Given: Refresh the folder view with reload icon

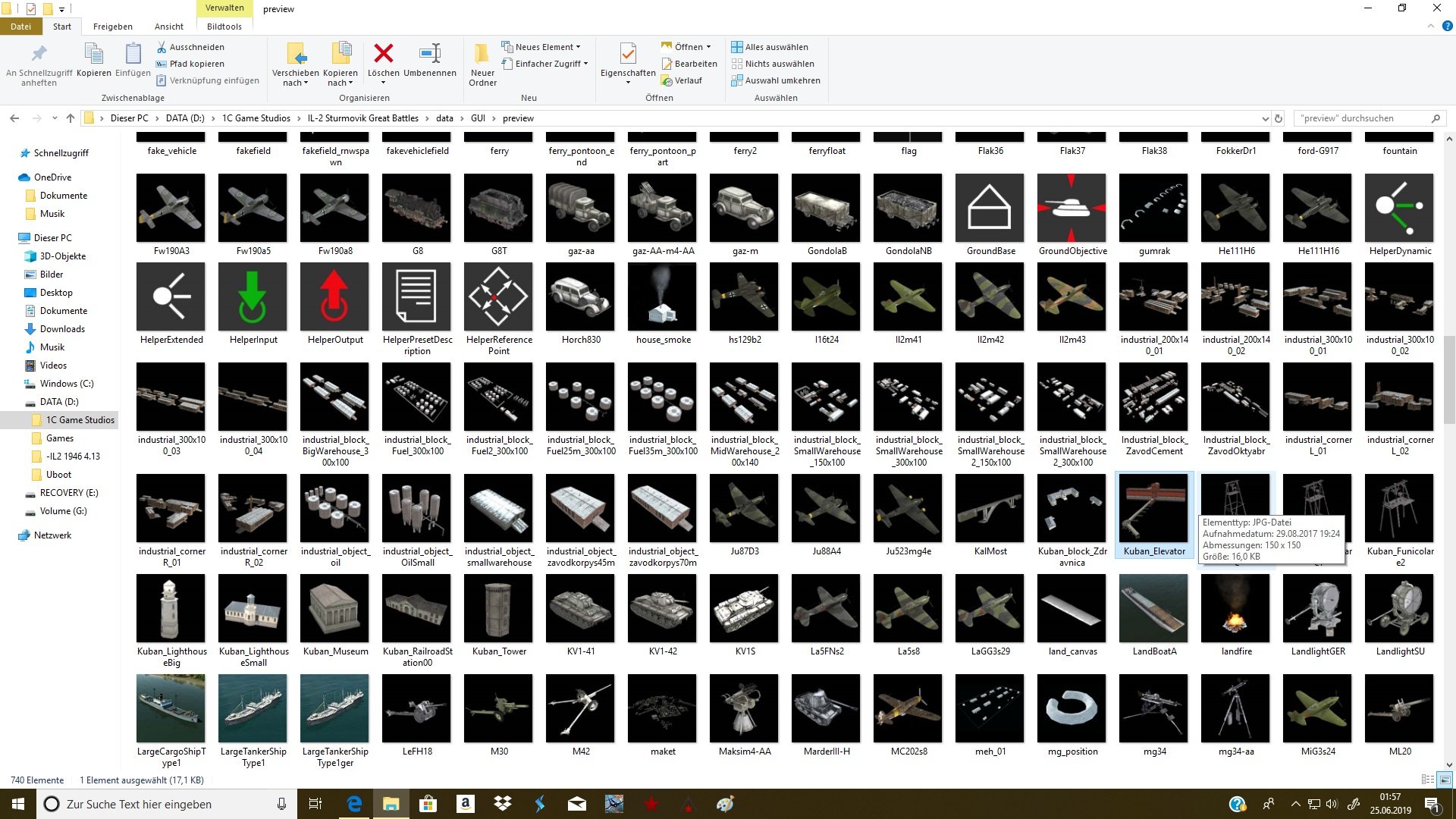Looking at the screenshot, I should click(x=1279, y=118).
